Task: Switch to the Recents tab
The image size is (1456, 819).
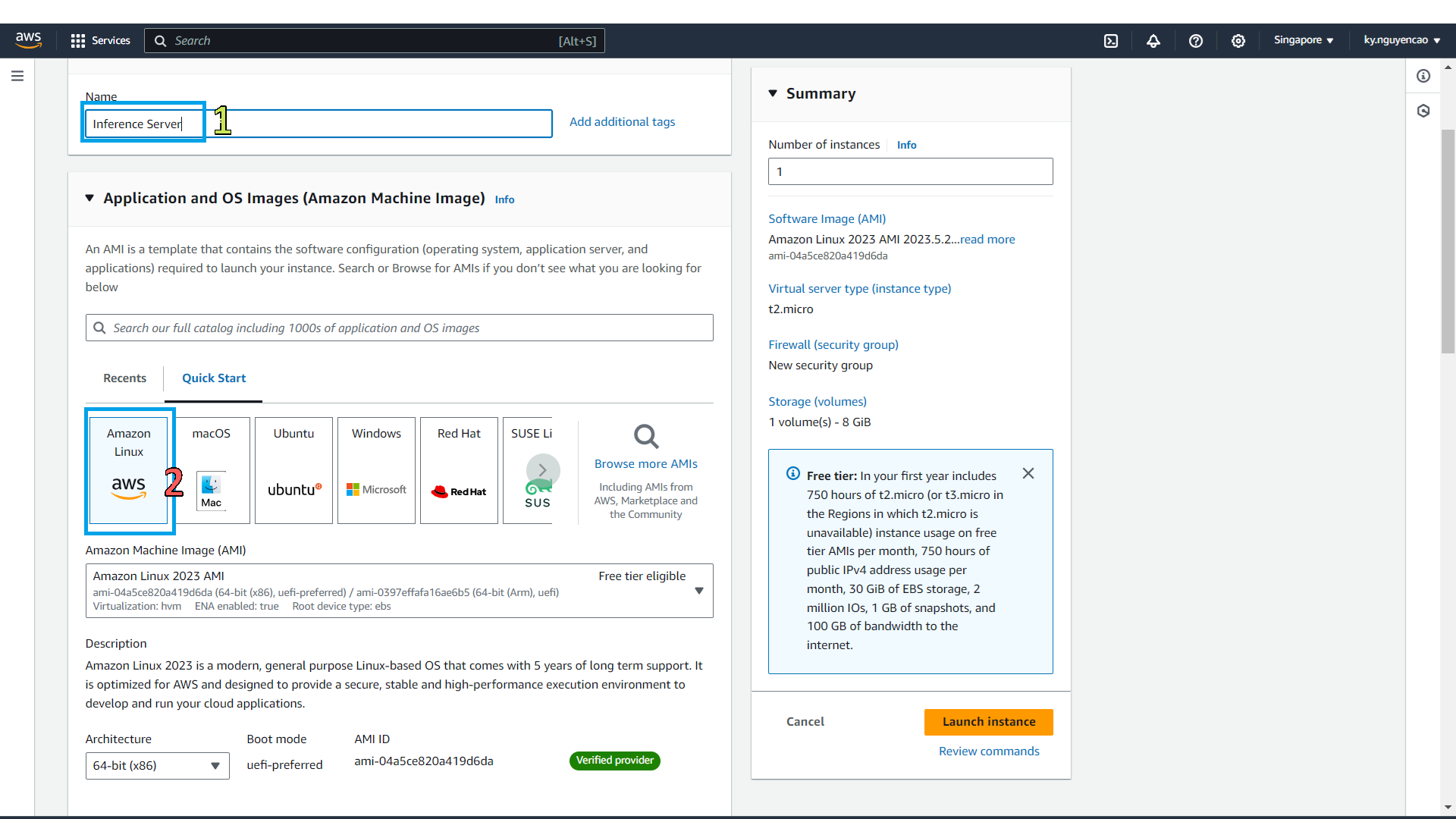Action: click(125, 378)
